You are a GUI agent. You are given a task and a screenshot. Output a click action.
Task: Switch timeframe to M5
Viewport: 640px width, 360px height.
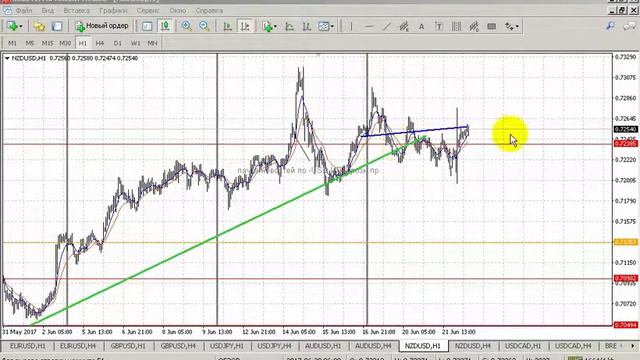(29, 43)
